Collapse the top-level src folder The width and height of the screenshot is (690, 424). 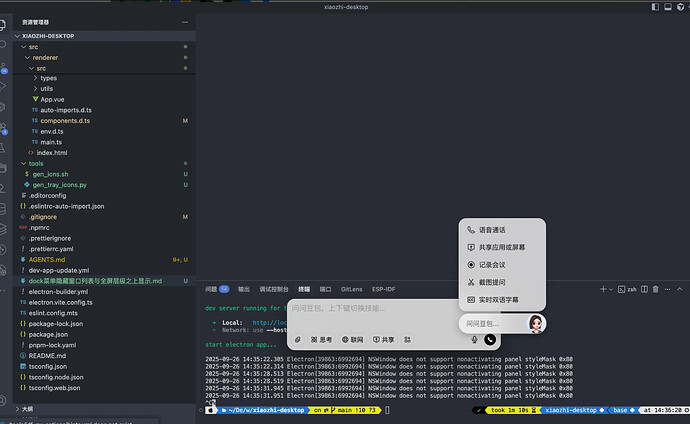(104, 47)
